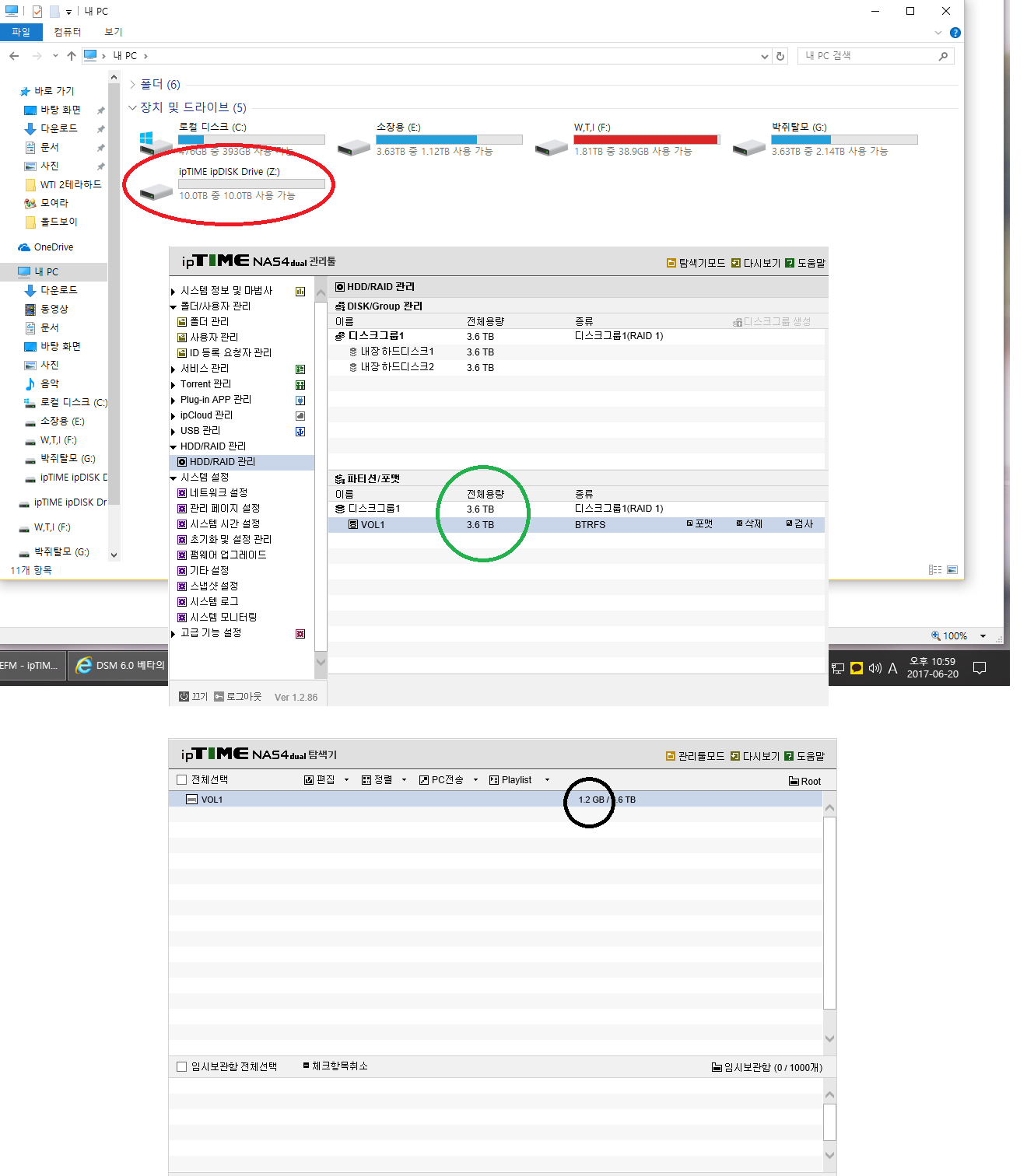Screen dimensions: 1027x1176
Task: Open the address bar history dropdown
Action: click(x=765, y=56)
